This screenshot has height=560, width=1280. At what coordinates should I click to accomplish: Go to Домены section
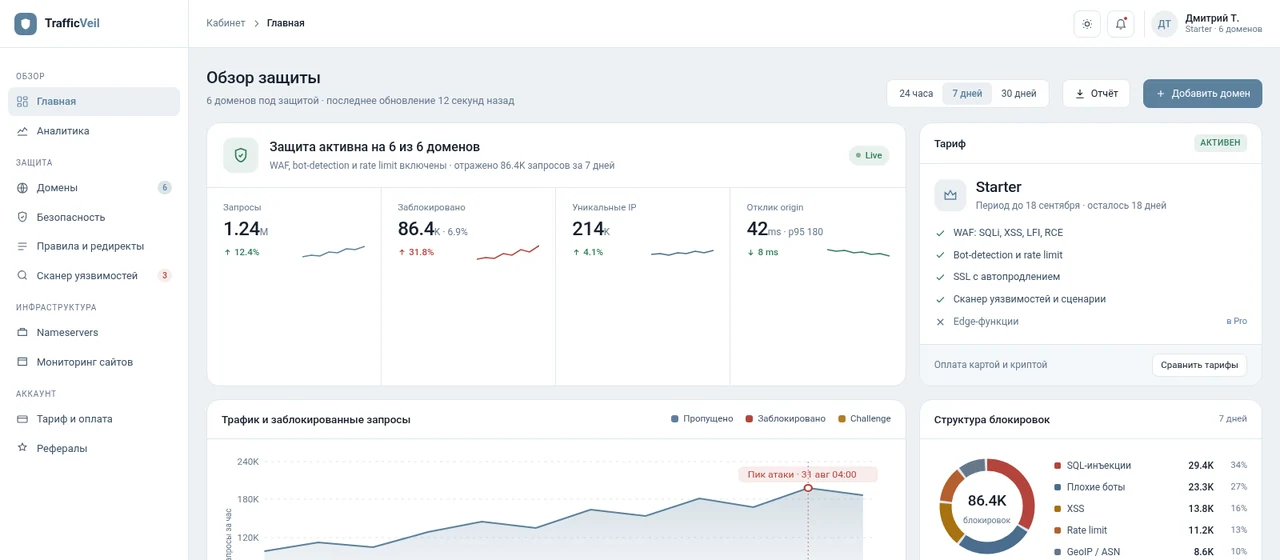[x=94, y=188]
